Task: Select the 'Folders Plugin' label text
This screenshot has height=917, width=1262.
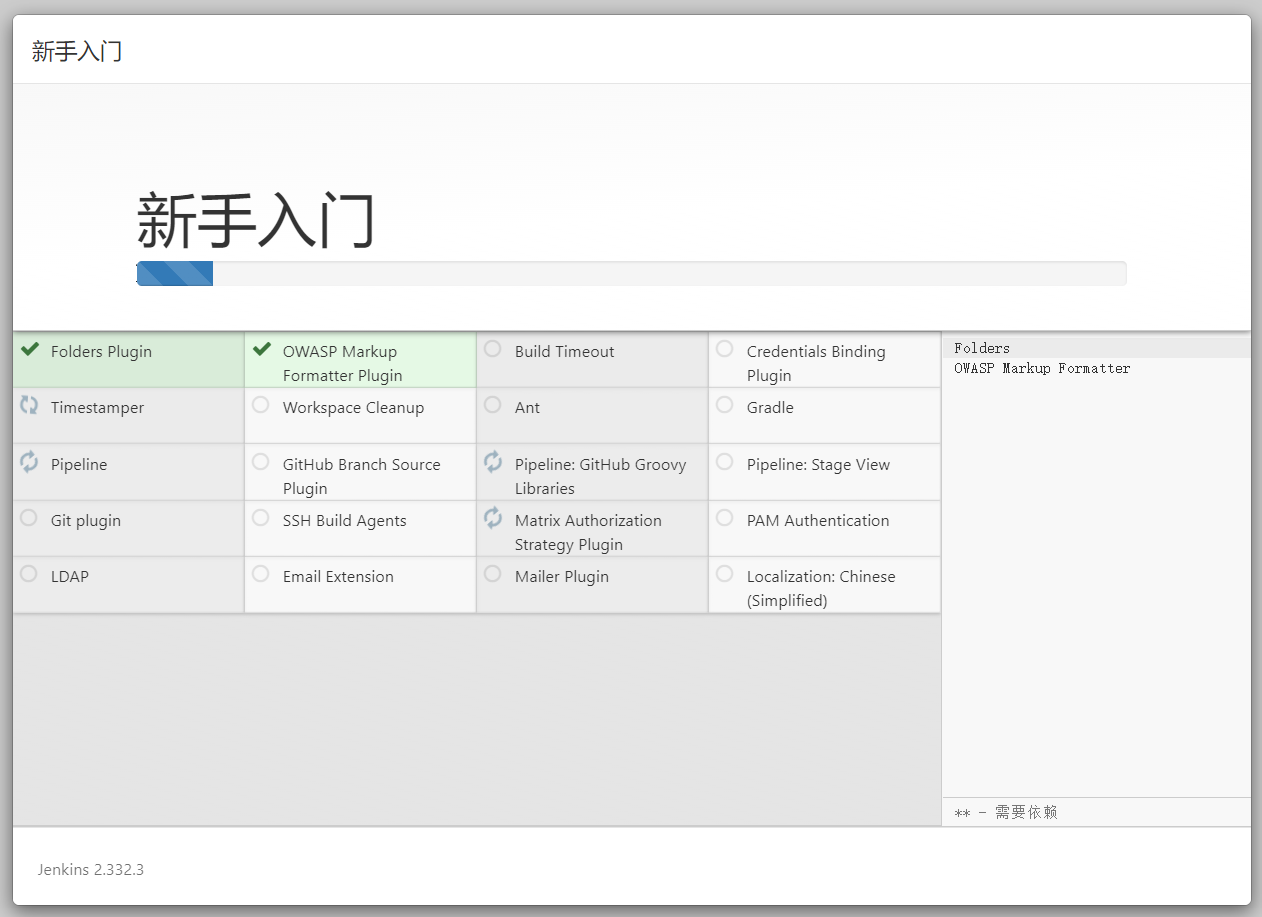Action: point(101,352)
